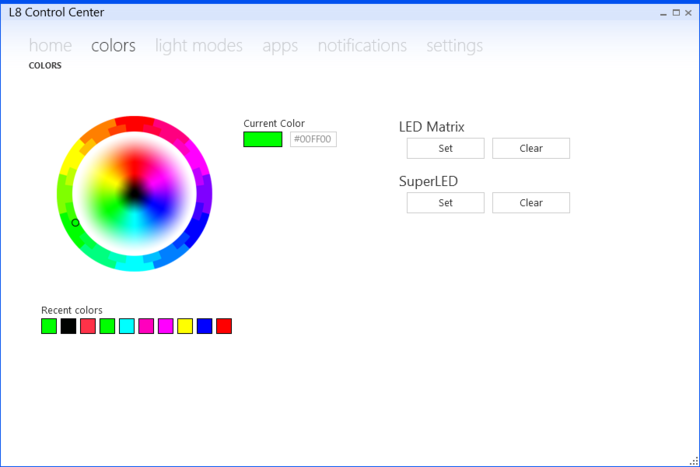Pick the black recent color swatch

pos(68,326)
